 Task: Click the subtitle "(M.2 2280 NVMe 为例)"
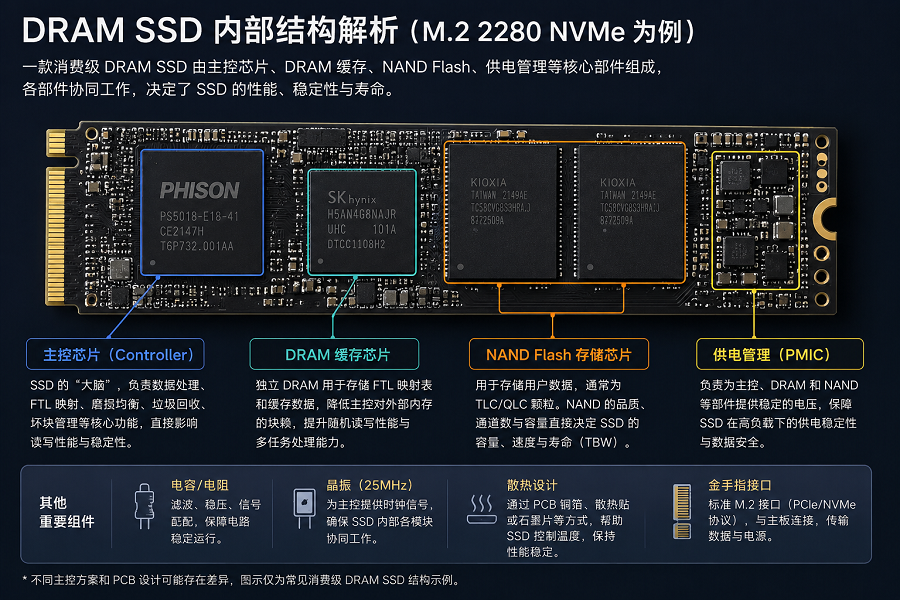point(553,32)
